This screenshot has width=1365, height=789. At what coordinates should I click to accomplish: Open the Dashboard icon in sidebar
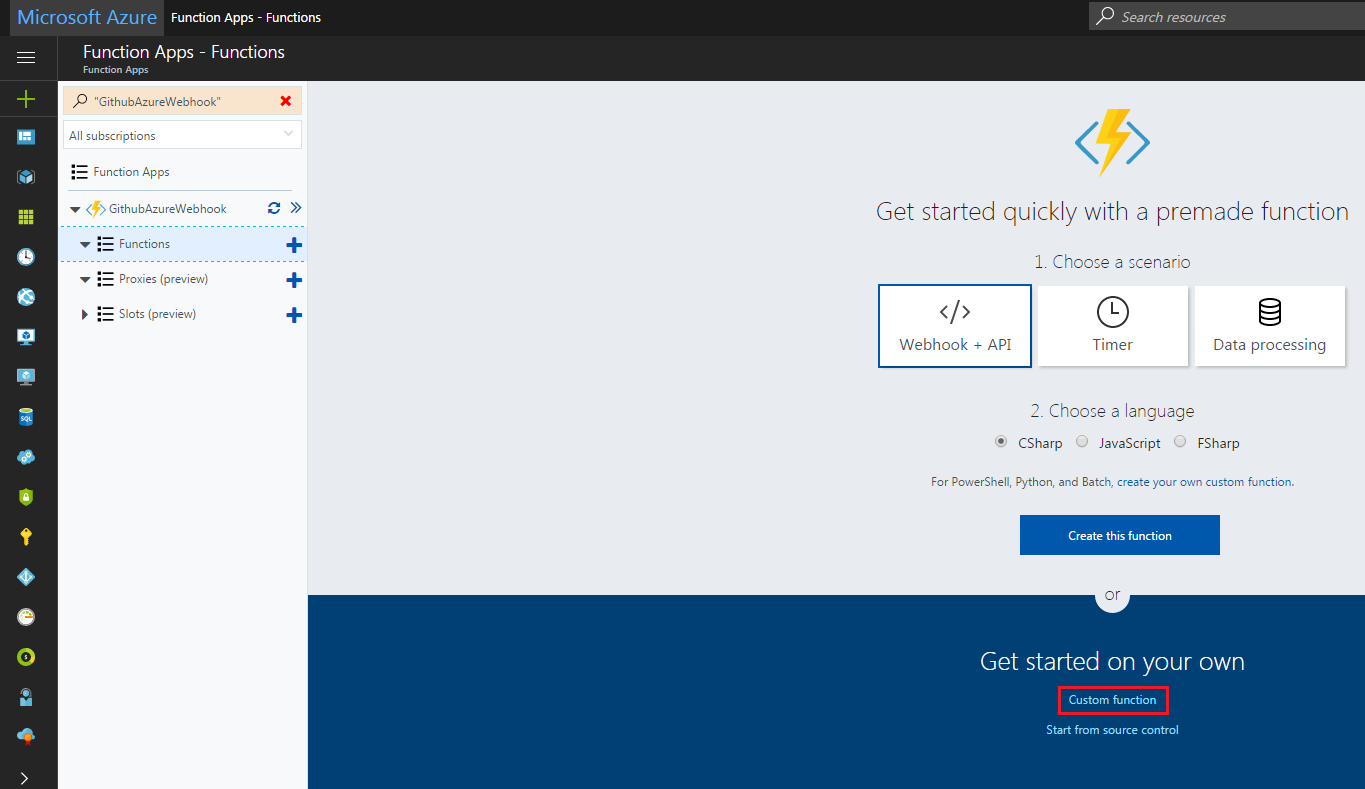(26, 137)
